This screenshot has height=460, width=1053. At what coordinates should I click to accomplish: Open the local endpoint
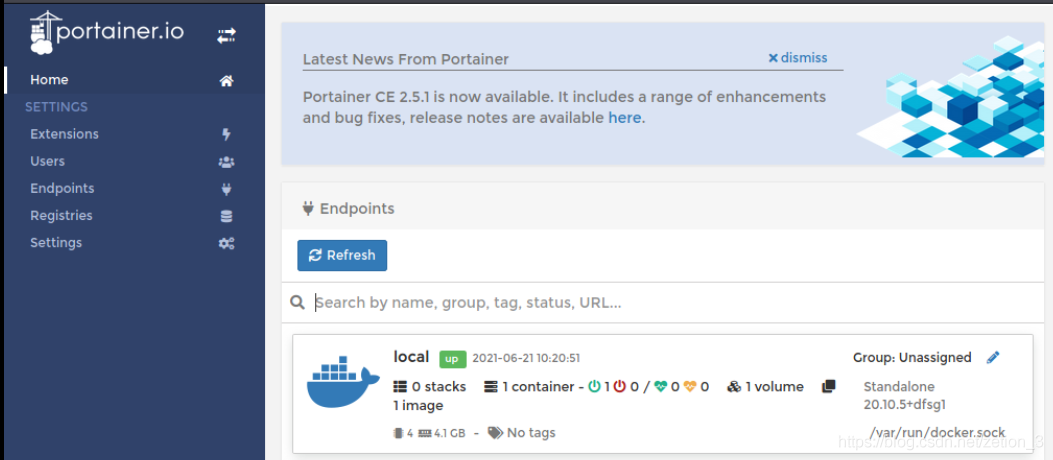[x=411, y=357]
